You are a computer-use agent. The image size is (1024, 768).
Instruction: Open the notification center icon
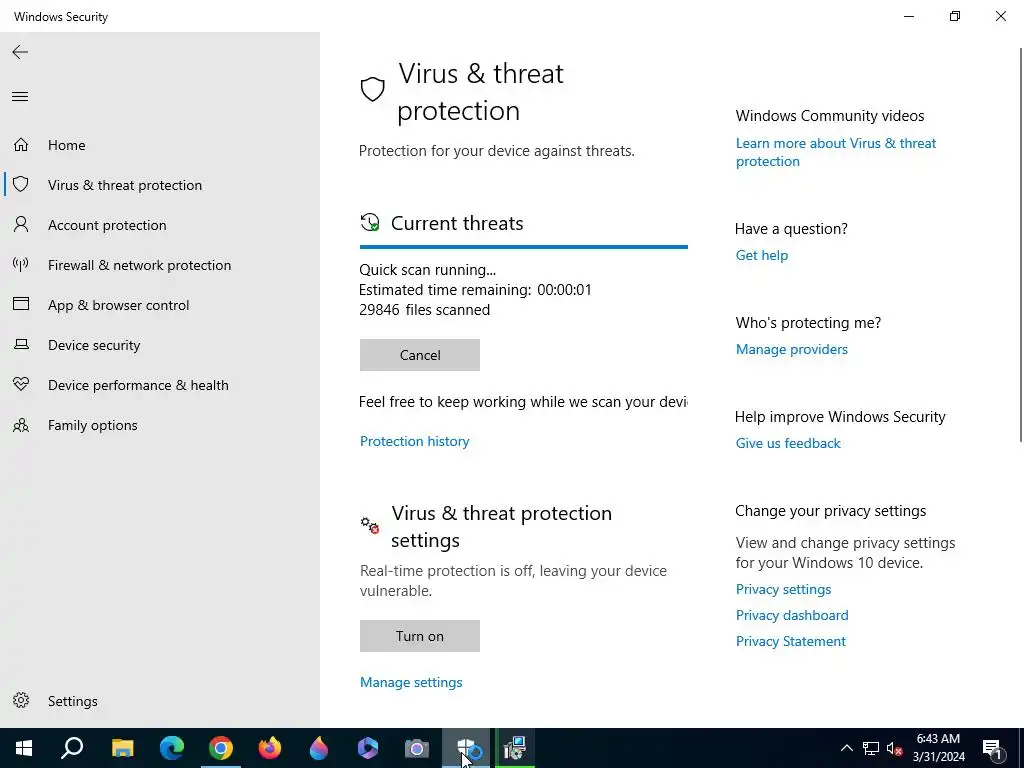(x=993, y=748)
